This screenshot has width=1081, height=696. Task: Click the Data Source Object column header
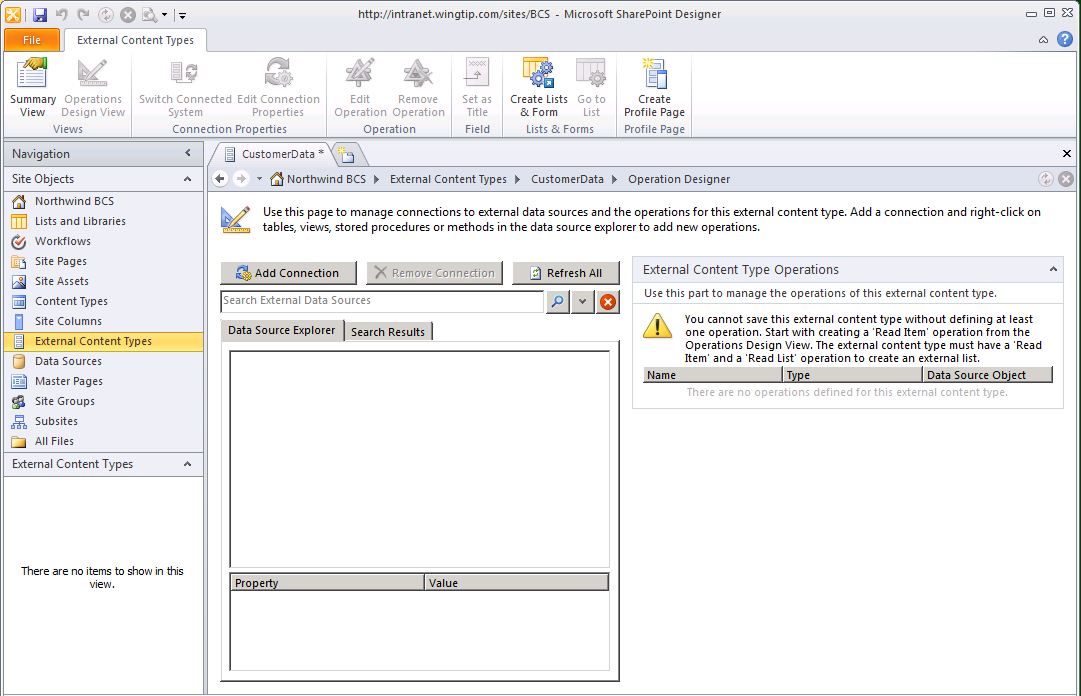tap(987, 375)
